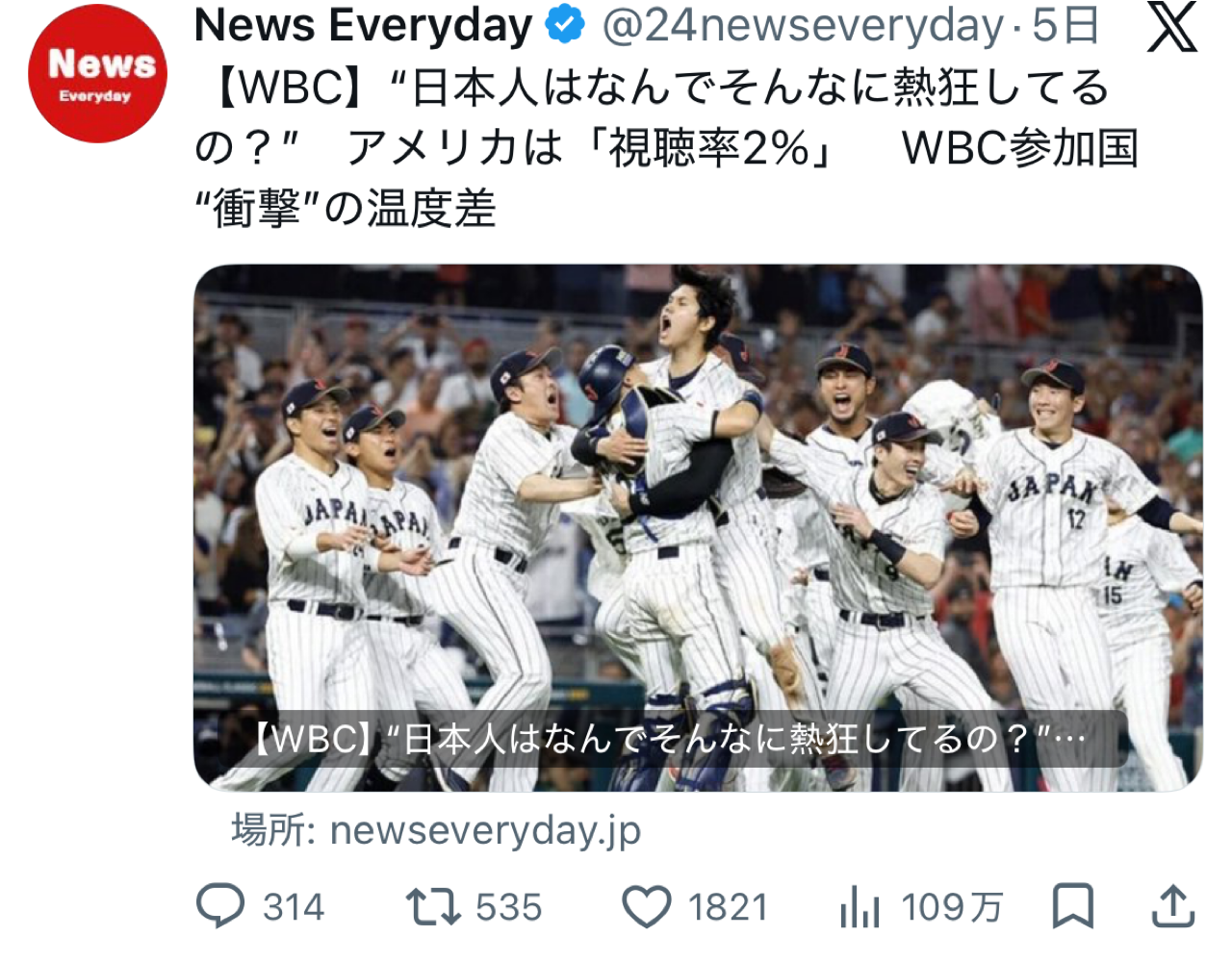This screenshot has height=962, width=1232.
Task: Open the share upload arrow icon
Action: 1173,907
